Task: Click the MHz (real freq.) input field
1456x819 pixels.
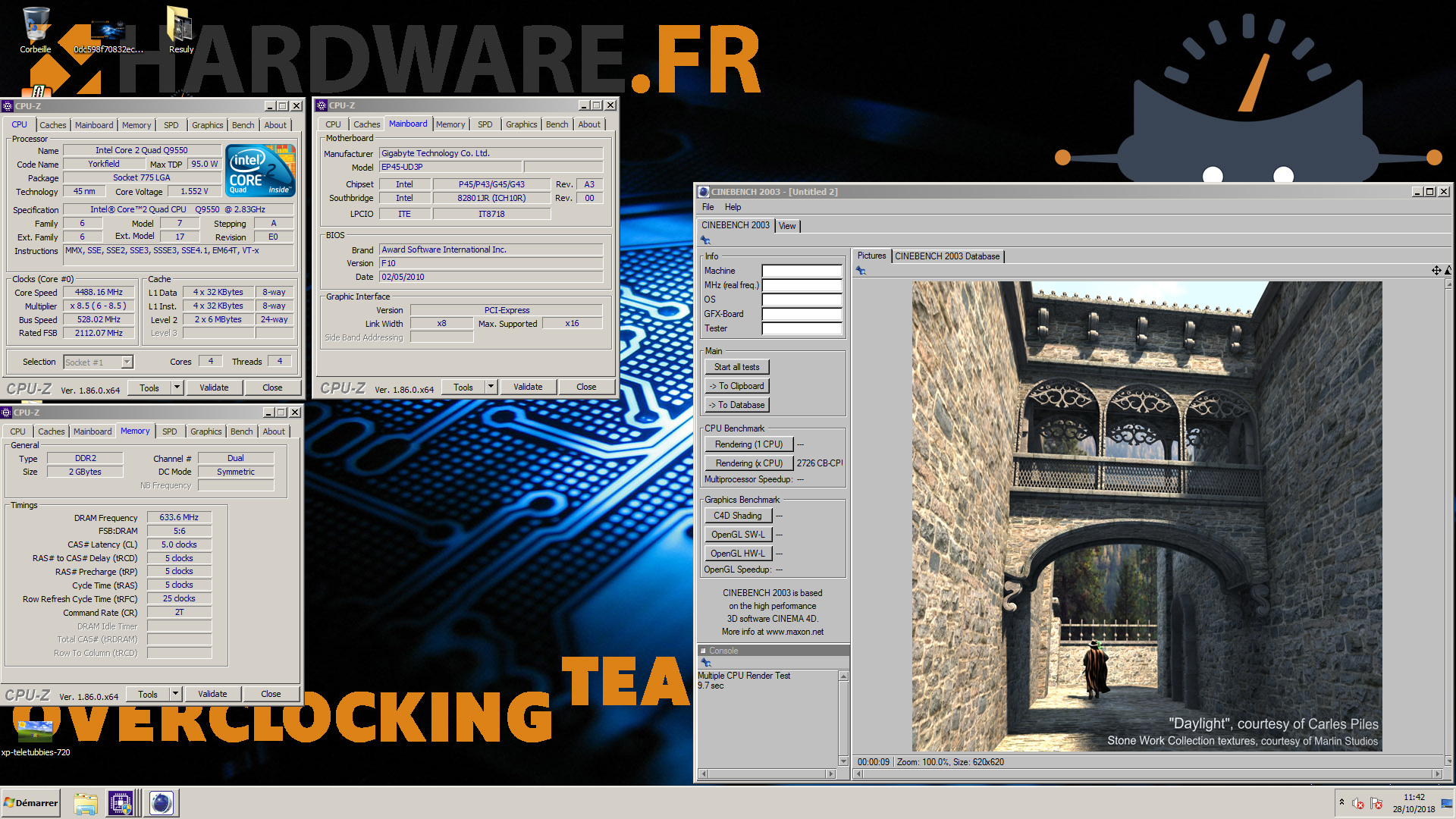Action: [802, 285]
